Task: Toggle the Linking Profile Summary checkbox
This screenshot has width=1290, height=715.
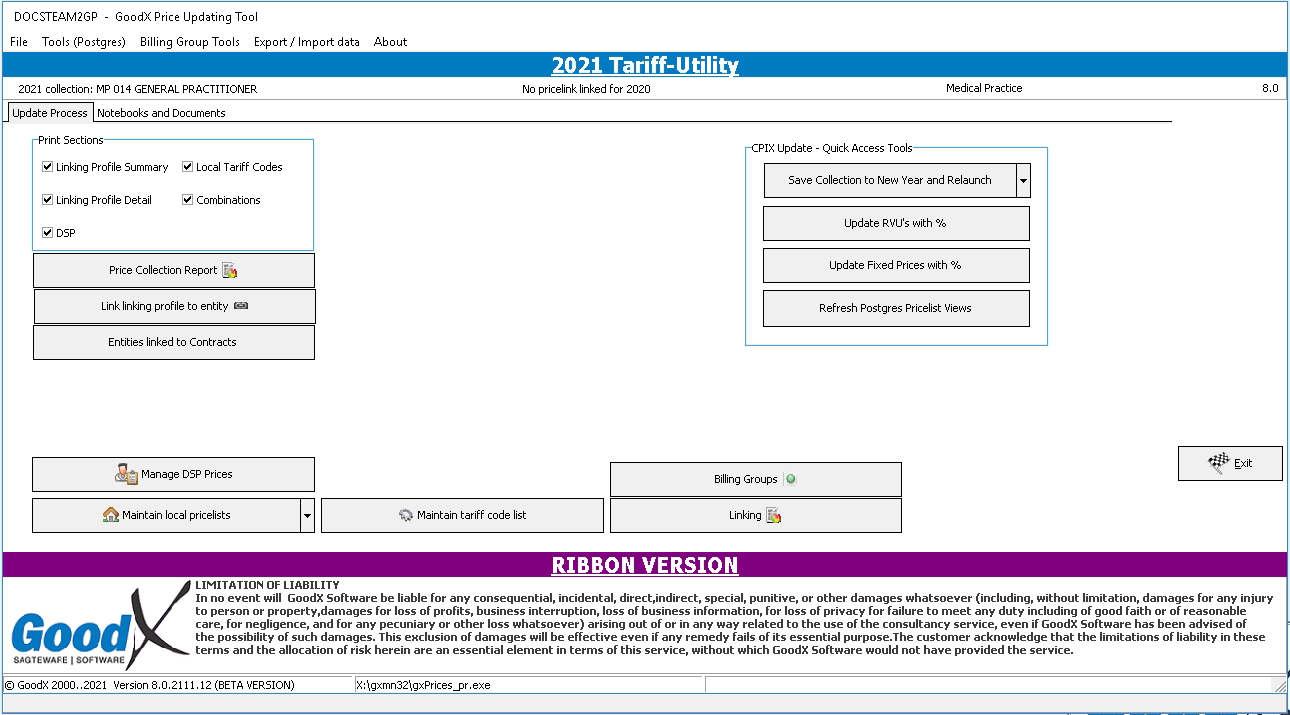Action: click(47, 167)
